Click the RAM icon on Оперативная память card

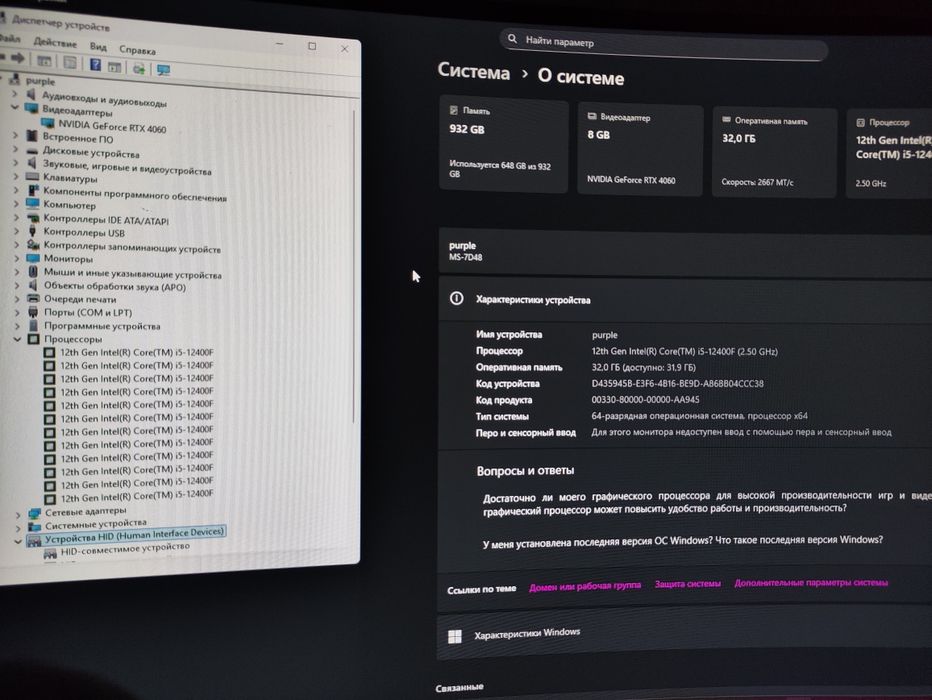(x=726, y=119)
